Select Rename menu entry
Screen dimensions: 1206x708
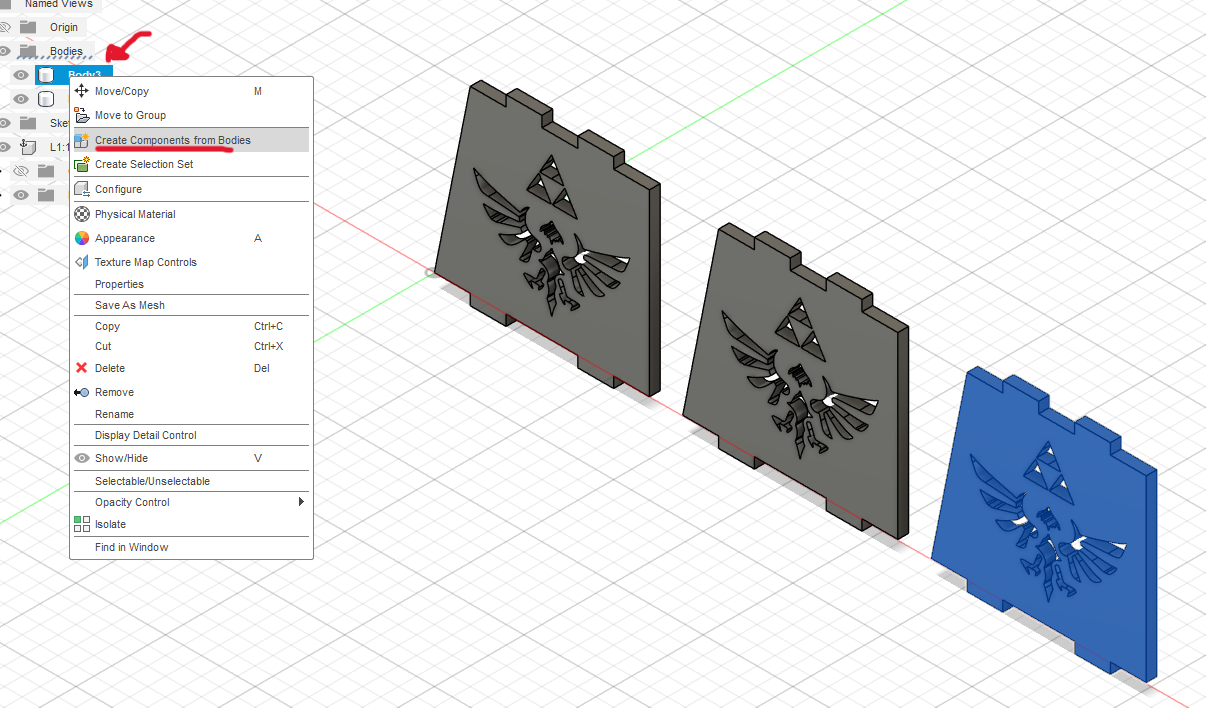(x=191, y=414)
